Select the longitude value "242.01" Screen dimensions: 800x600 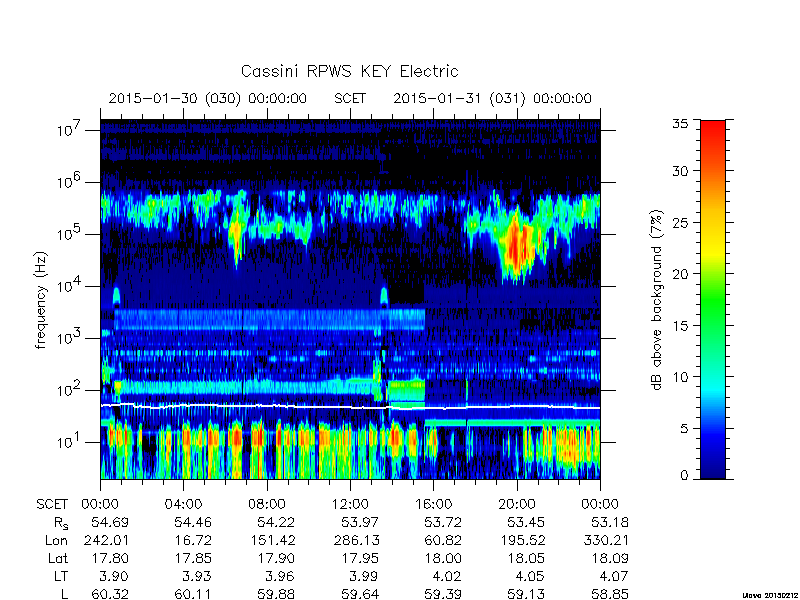105,540
